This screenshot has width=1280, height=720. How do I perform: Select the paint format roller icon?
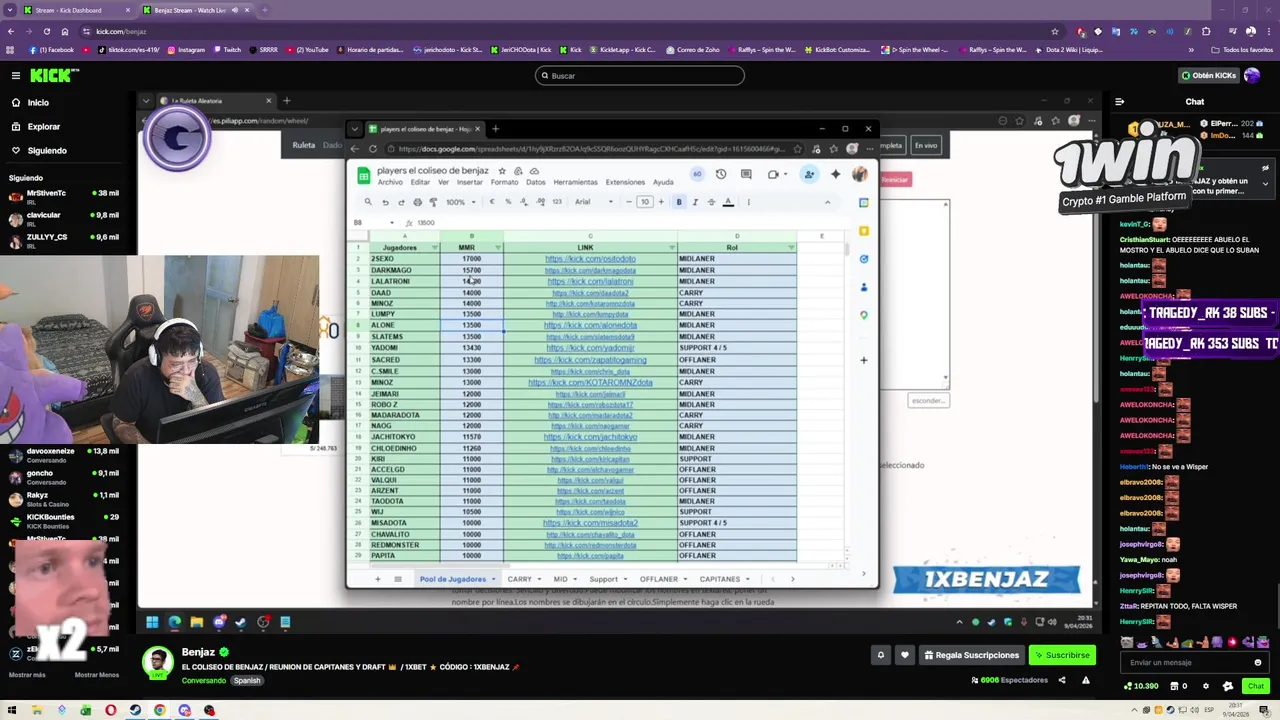[x=433, y=202]
